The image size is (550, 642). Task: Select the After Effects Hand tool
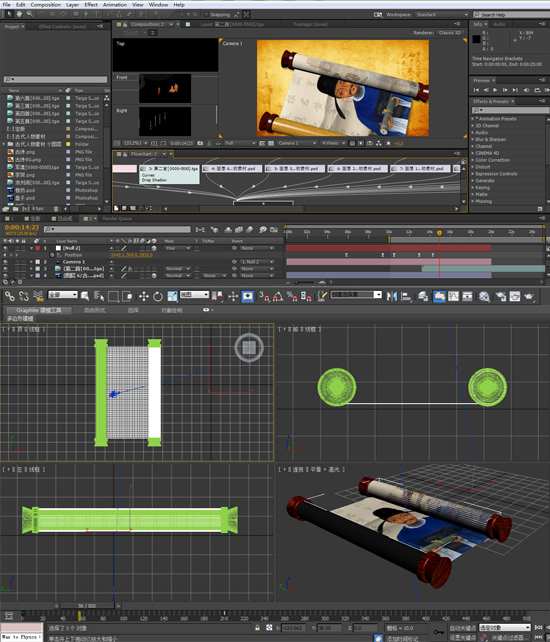point(19,14)
